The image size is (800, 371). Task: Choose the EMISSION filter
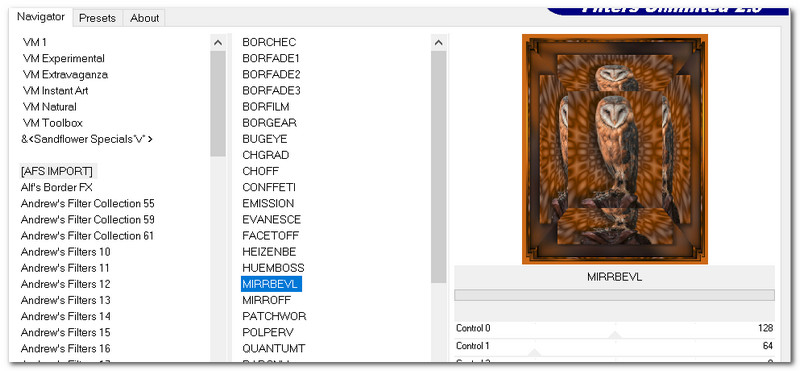[268, 204]
